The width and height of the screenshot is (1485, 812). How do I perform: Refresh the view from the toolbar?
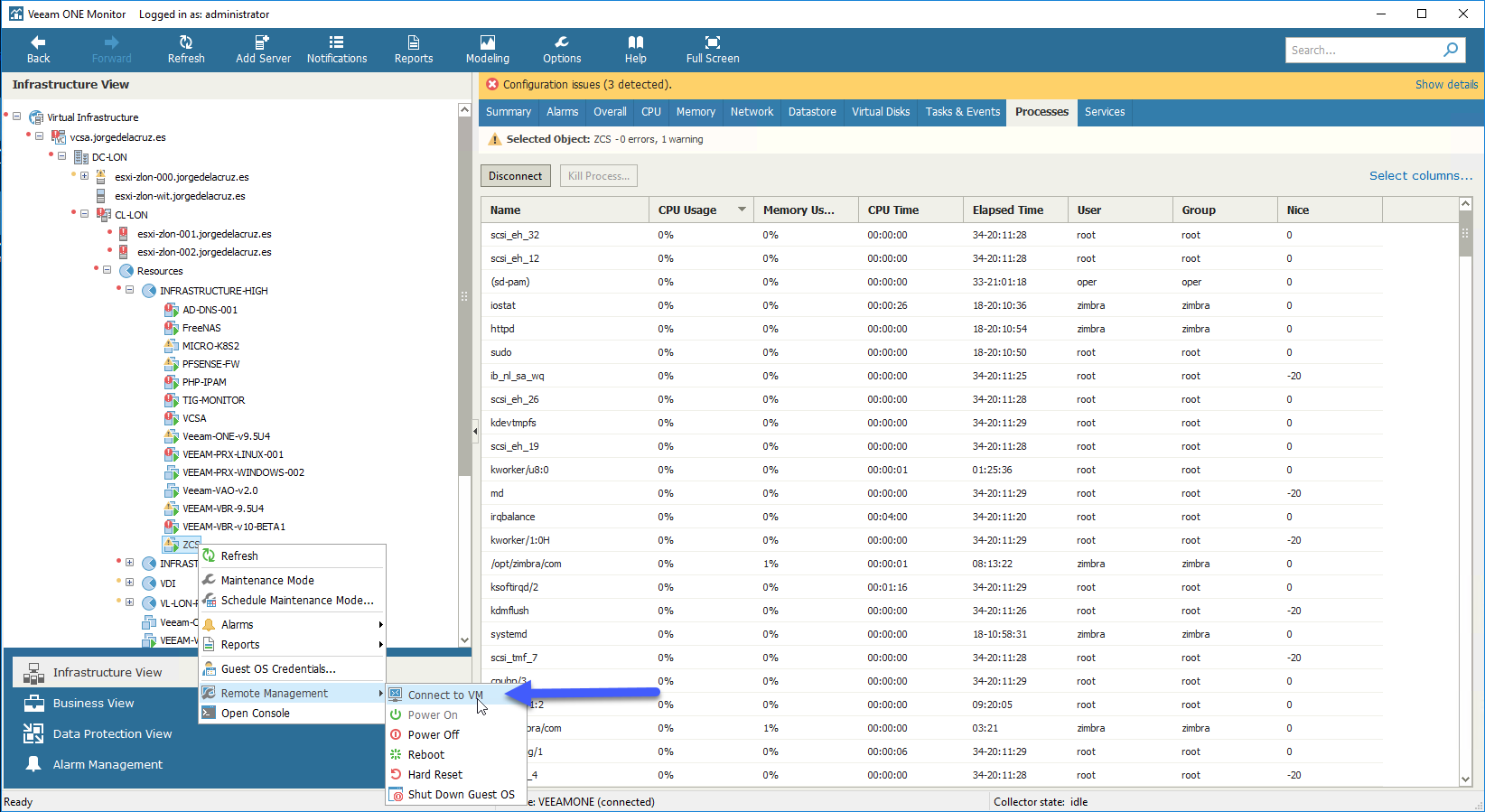click(x=186, y=49)
